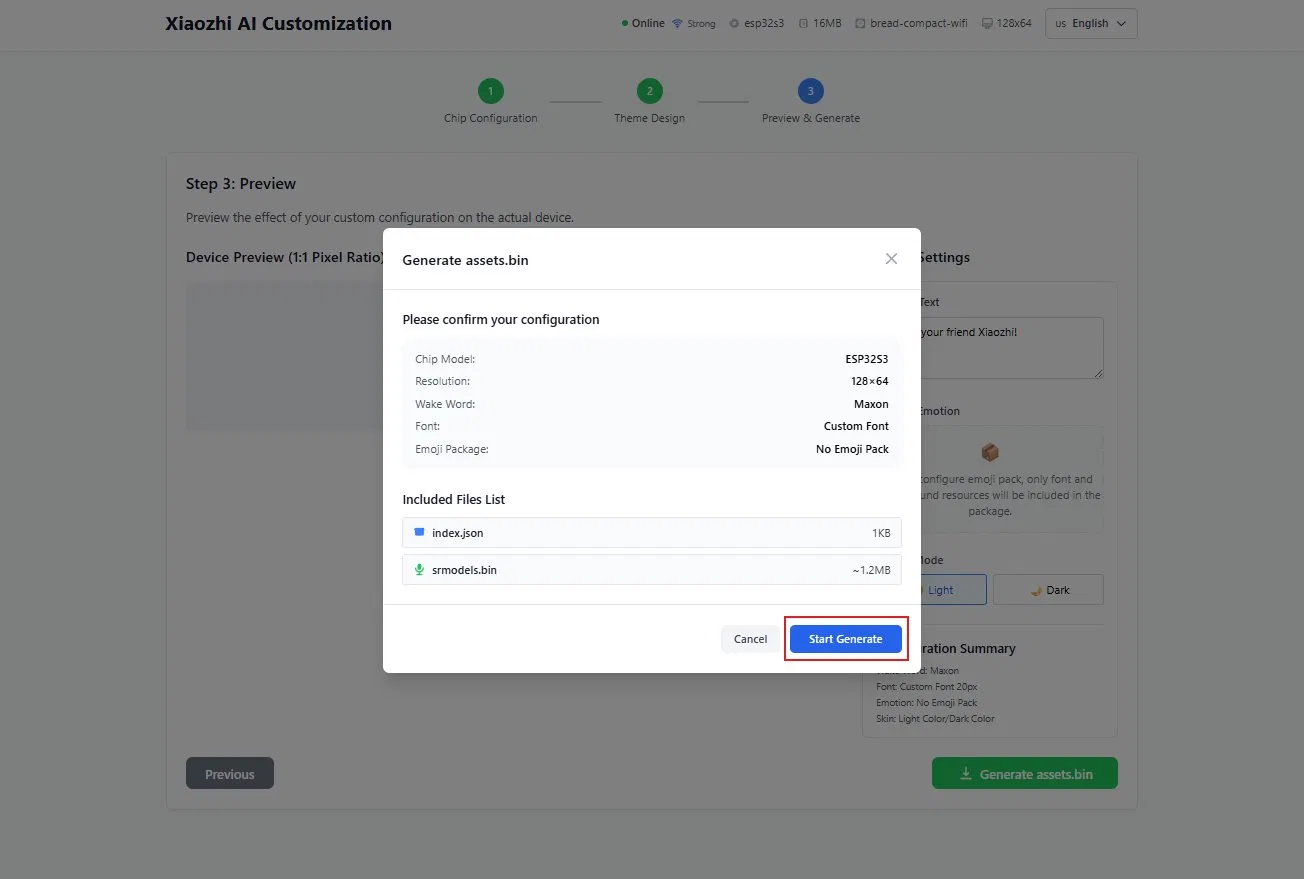
Task: Click into the preview text area
Action: click(1010, 348)
